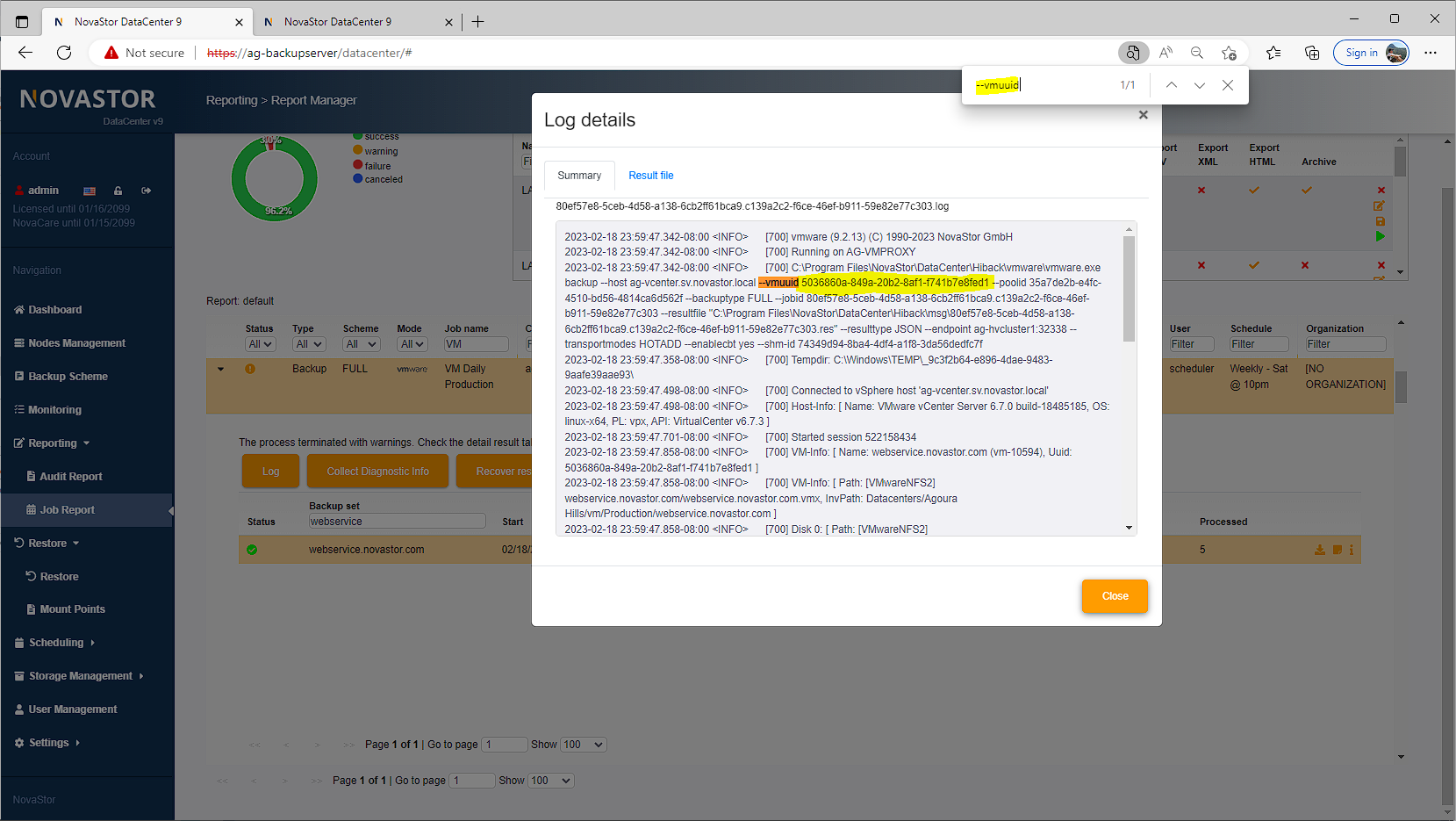
Task: Open Mount Points page
Action: 72,609
